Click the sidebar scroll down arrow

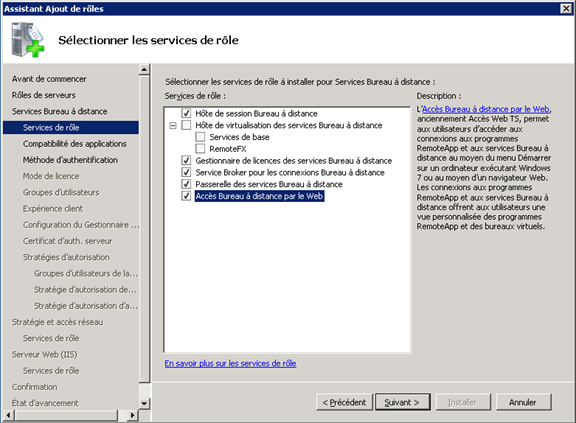tap(144, 403)
